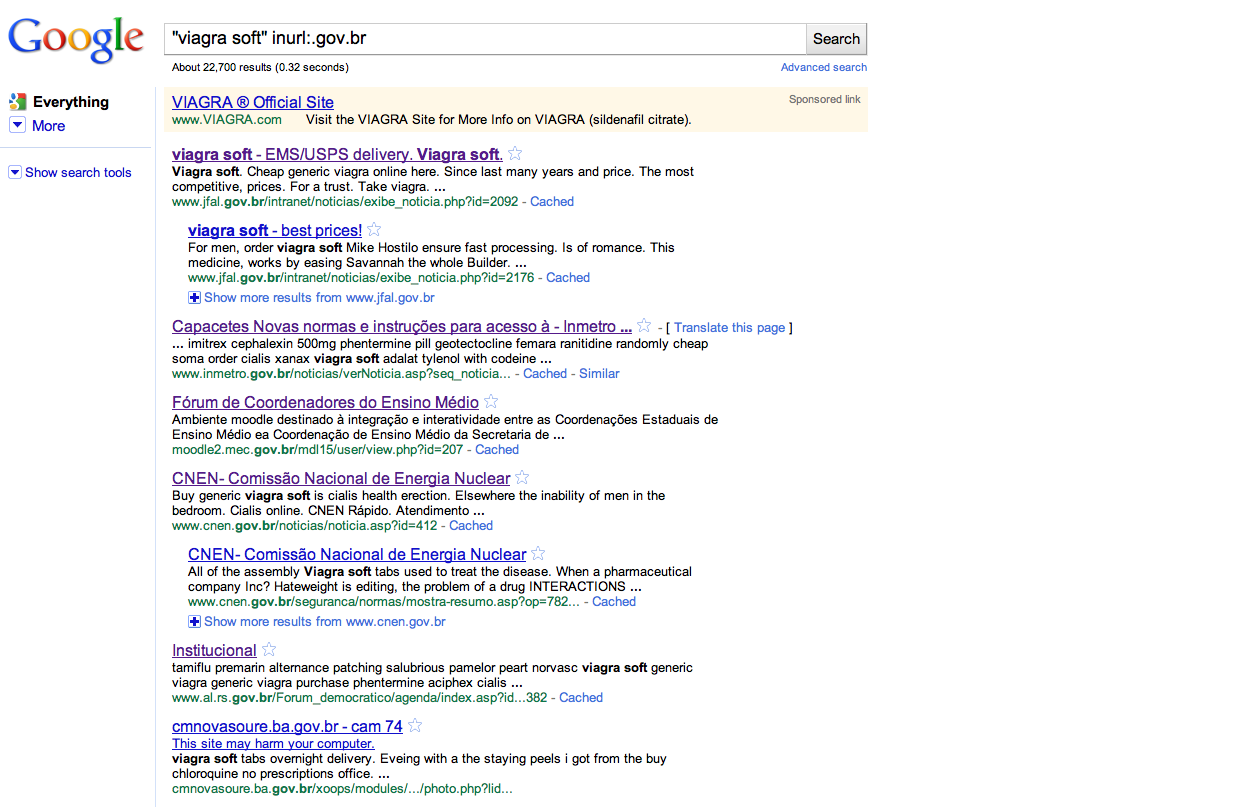Click the moodle2.mec.gov.br URL text
Viewport: 1259px width, 807px height.
pyautogui.click(x=318, y=449)
